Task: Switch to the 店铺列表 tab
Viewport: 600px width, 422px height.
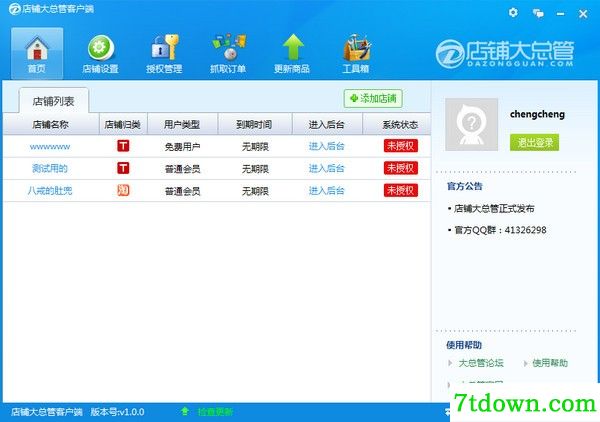Action: pyautogui.click(x=53, y=101)
